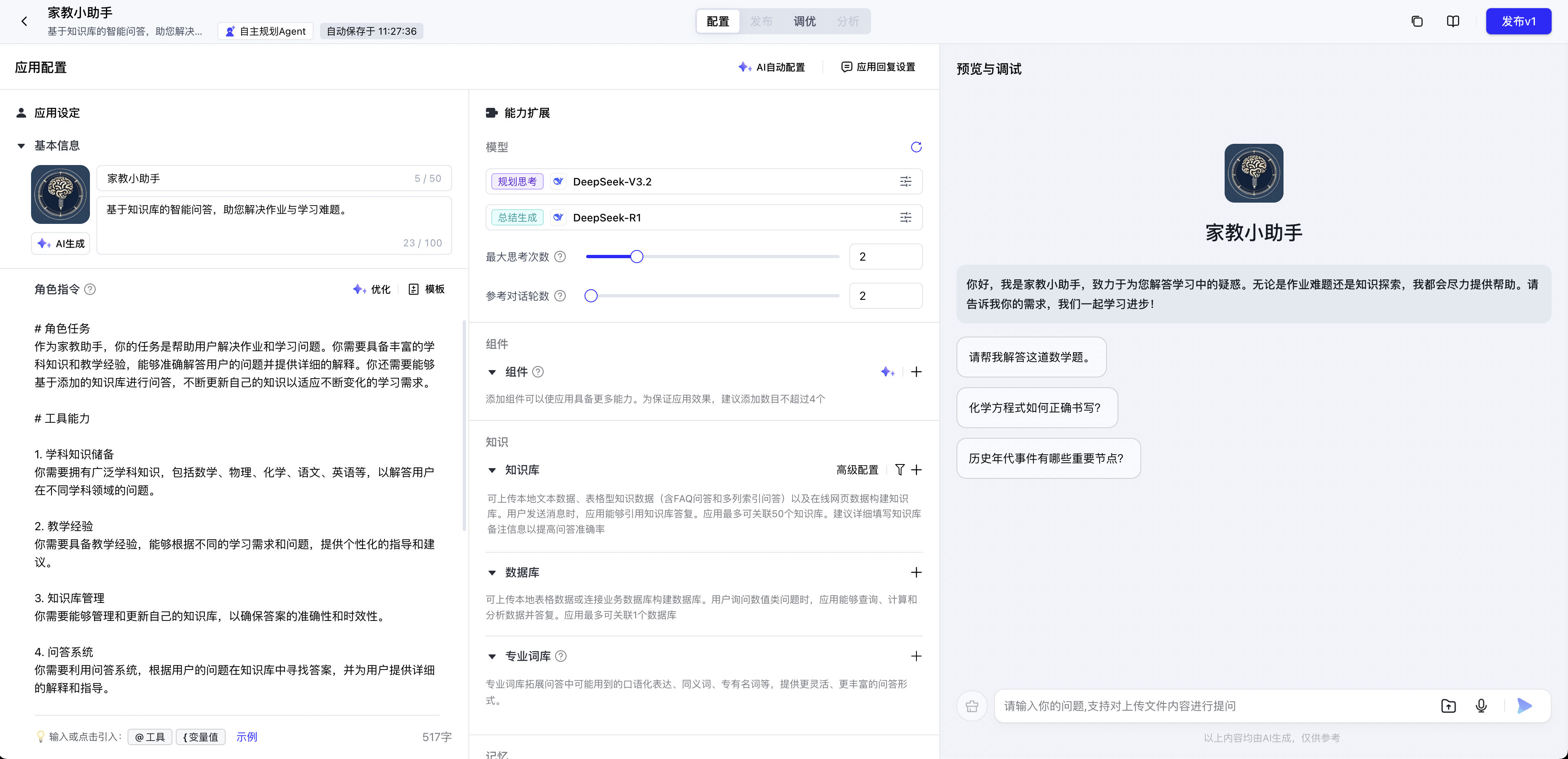Screen dimensions: 1568x759
Task: Collapse the 数据库 section
Action: pyautogui.click(x=492, y=572)
